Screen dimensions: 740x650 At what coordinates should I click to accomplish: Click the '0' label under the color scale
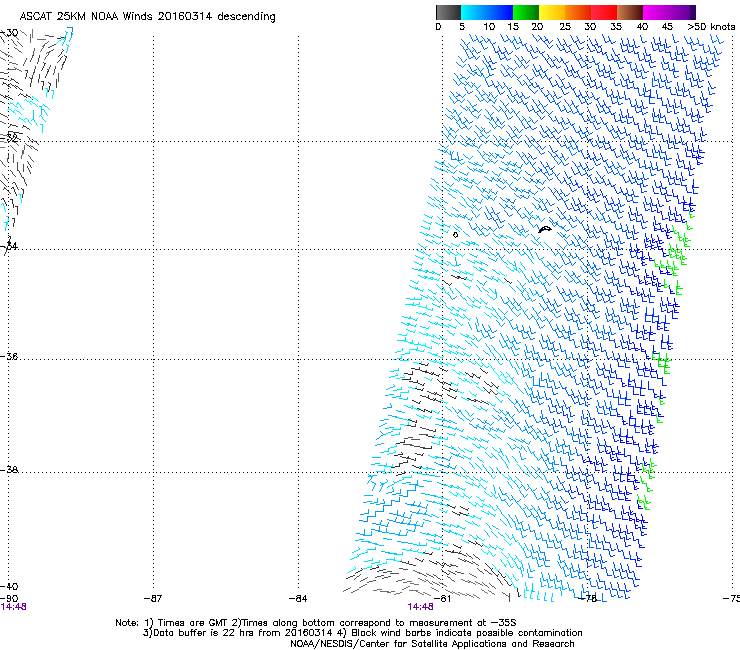coord(438,27)
